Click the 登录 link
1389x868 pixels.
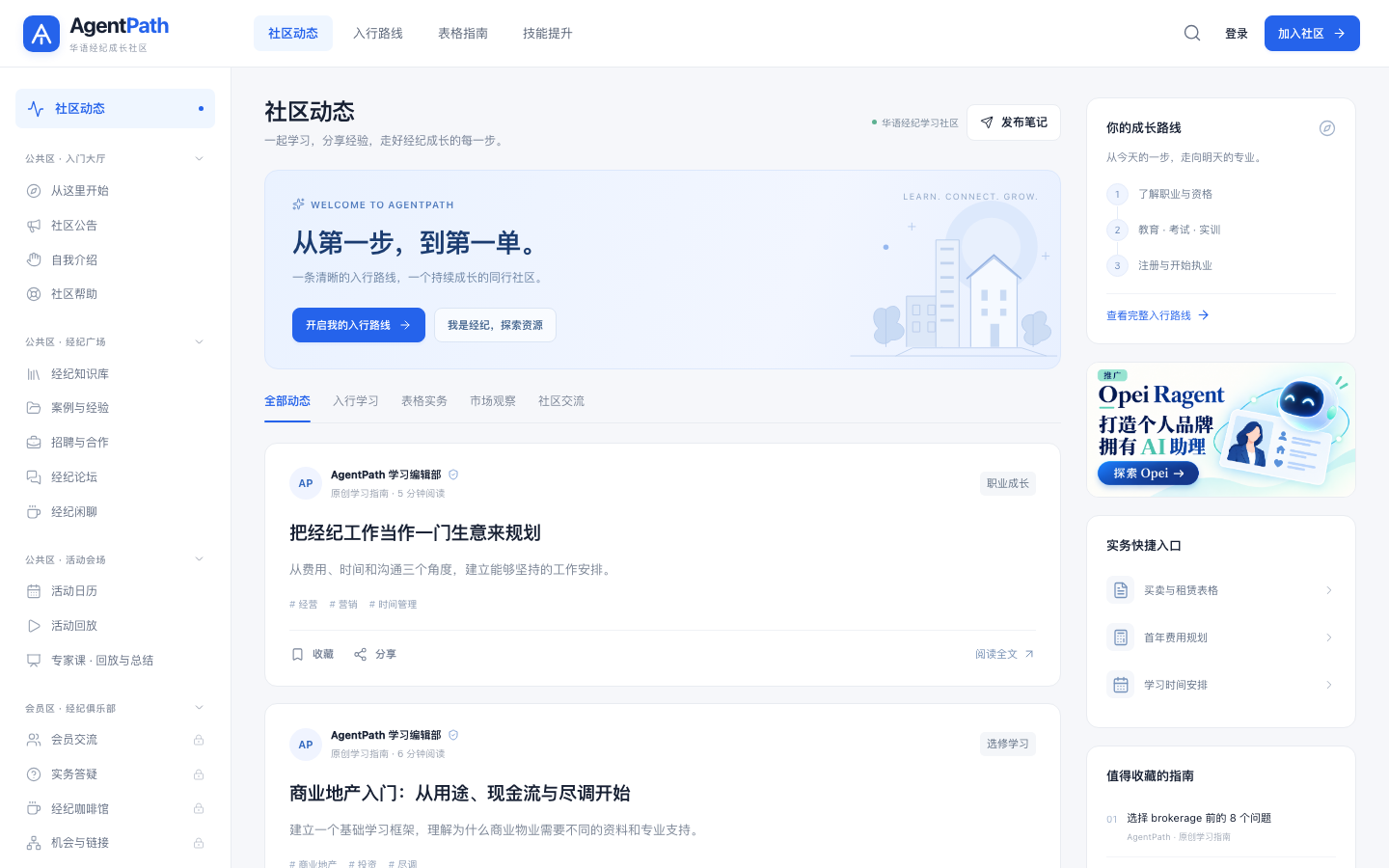[1237, 34]
